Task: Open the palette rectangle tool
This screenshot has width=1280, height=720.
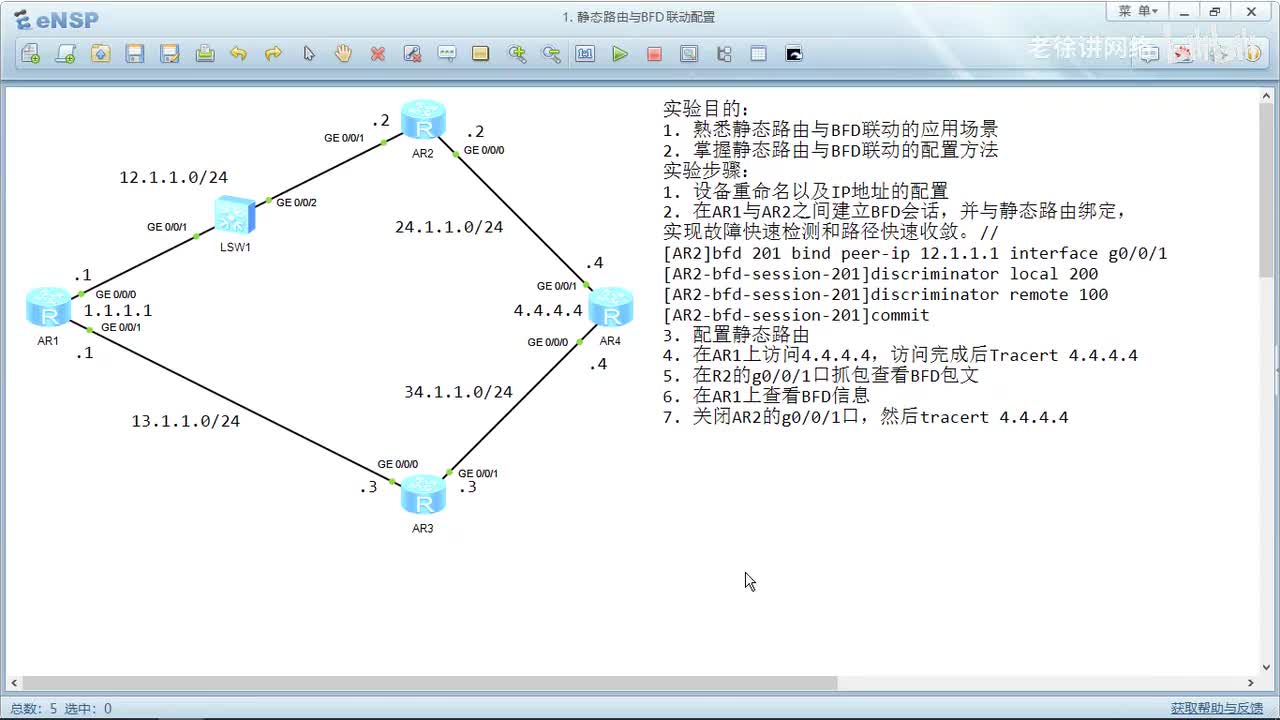Action: pyautogui.click(x=481, y=54)
